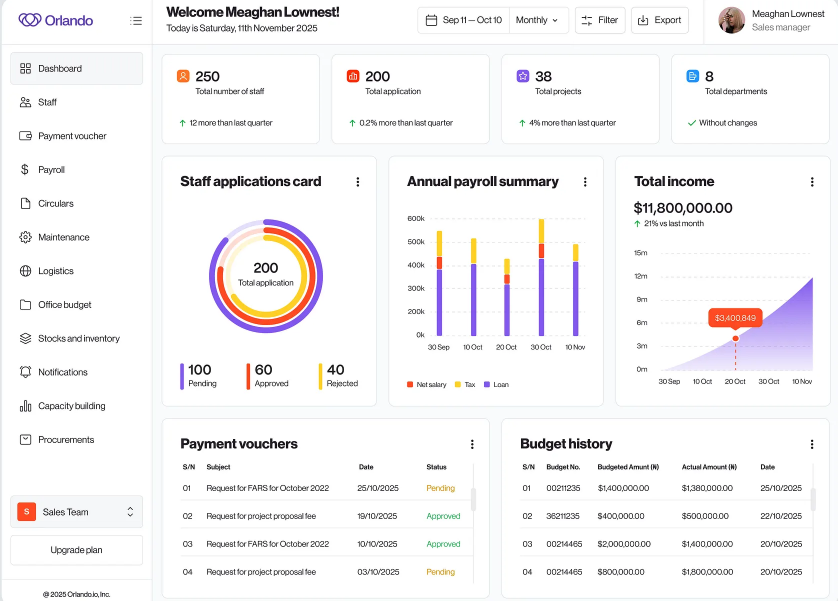
Task: Open Budget history three-dot menu
Action: tap(812, 444)
